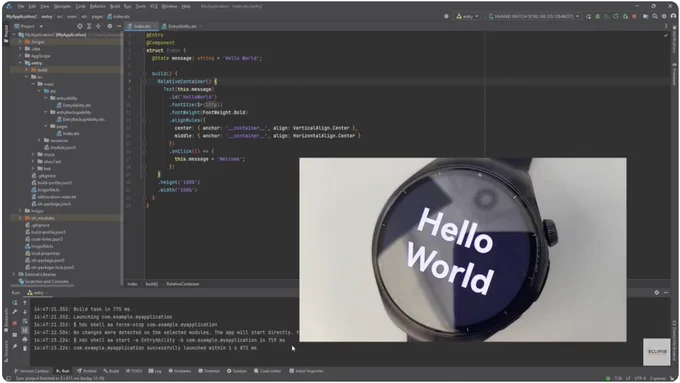The width and height of the screenshot is (680, 383).
Task: Open the Terminal tool window tab
Action: pyautogui.click(x=209, y=371)
